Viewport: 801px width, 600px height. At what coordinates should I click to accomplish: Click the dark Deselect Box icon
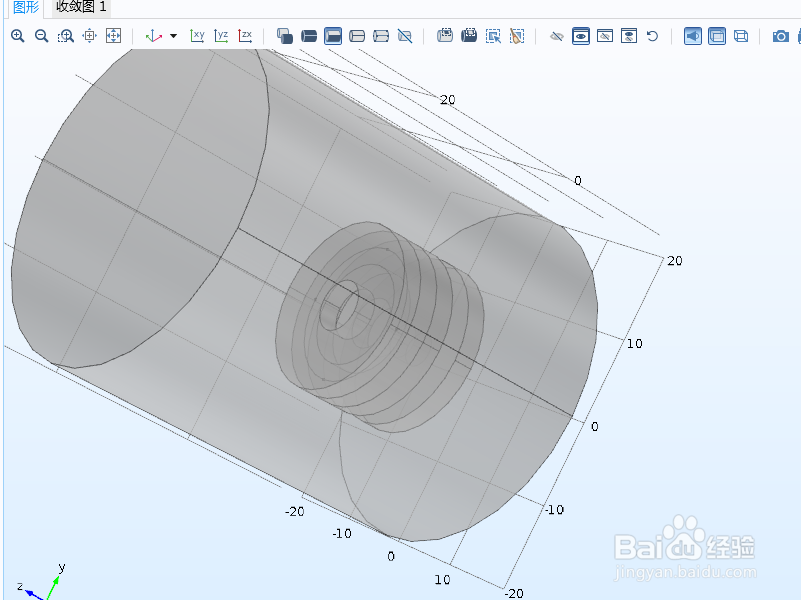(469, 36)
